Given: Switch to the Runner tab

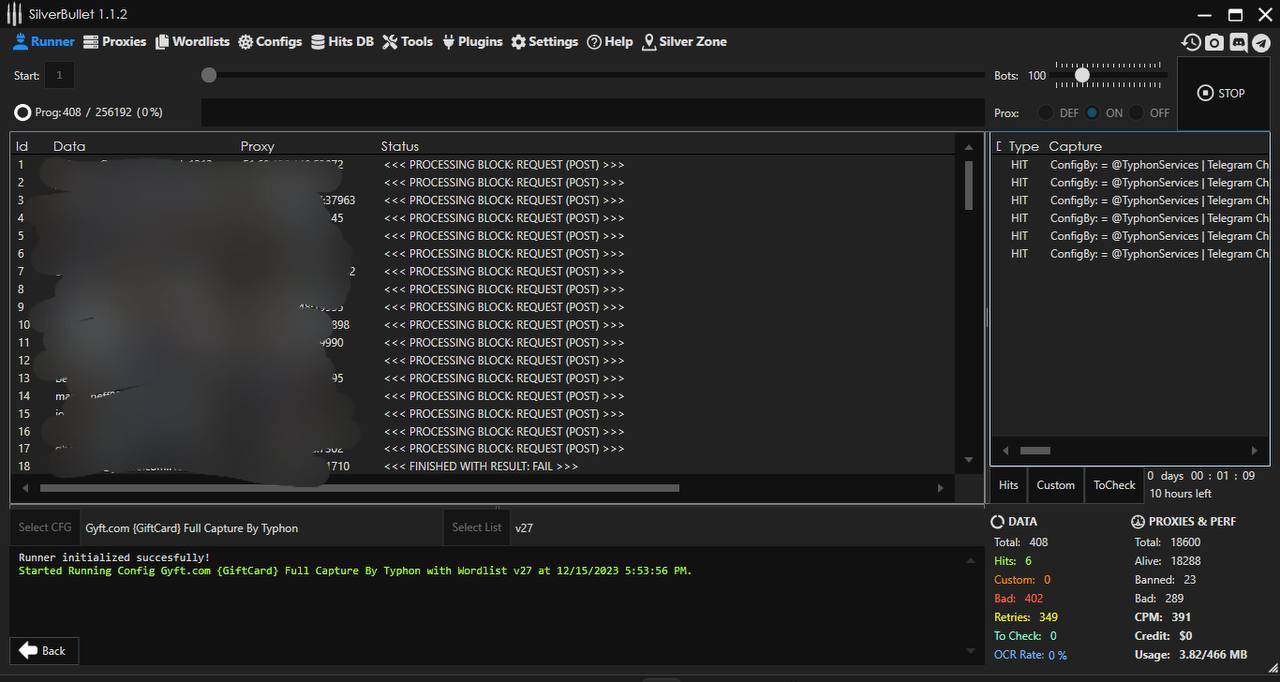Looking at the screenshot, I should (44, 42).
